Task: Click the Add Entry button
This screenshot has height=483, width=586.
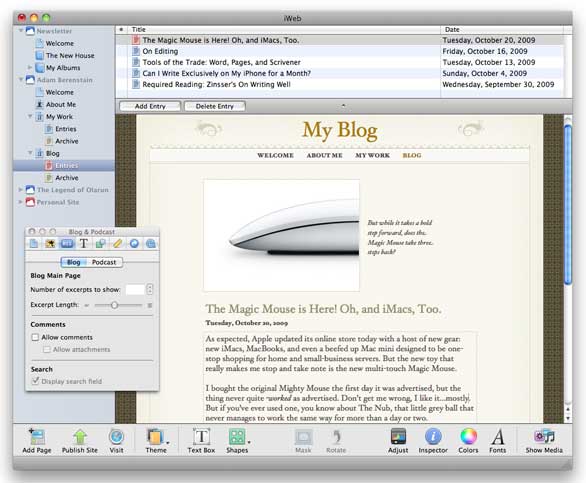Action: 150,106
